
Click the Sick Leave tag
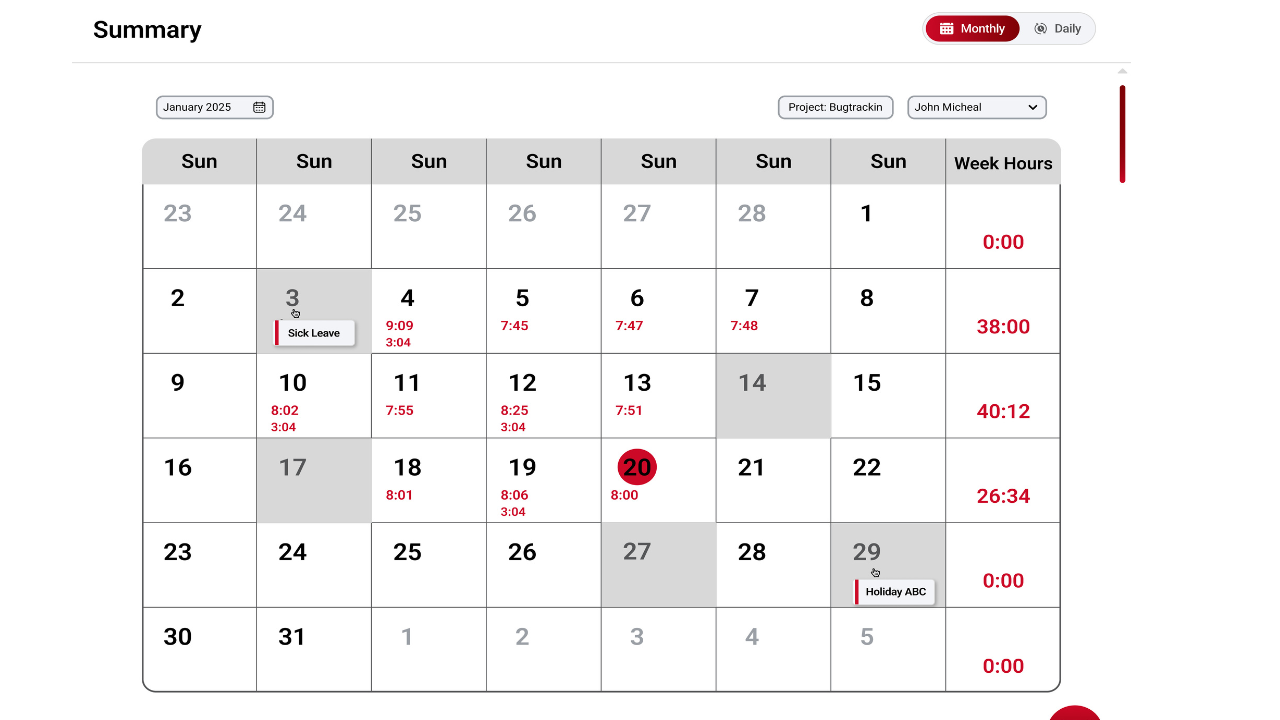point(314,333)
